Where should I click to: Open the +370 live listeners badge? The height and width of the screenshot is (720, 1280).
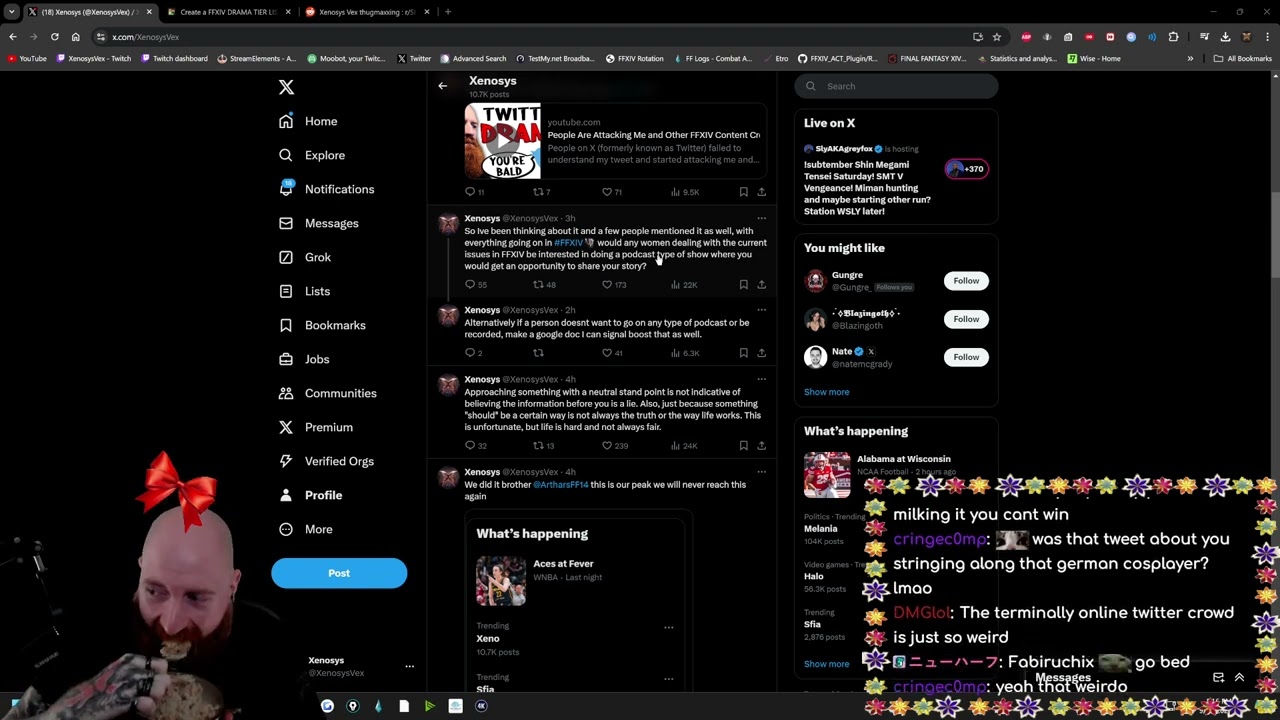tap(966, 169)
